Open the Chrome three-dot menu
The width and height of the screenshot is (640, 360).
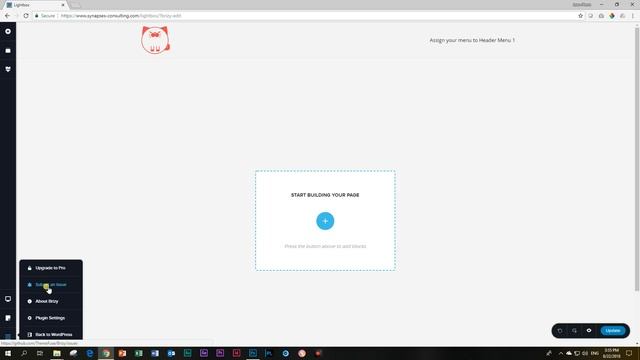pos(633,16)
